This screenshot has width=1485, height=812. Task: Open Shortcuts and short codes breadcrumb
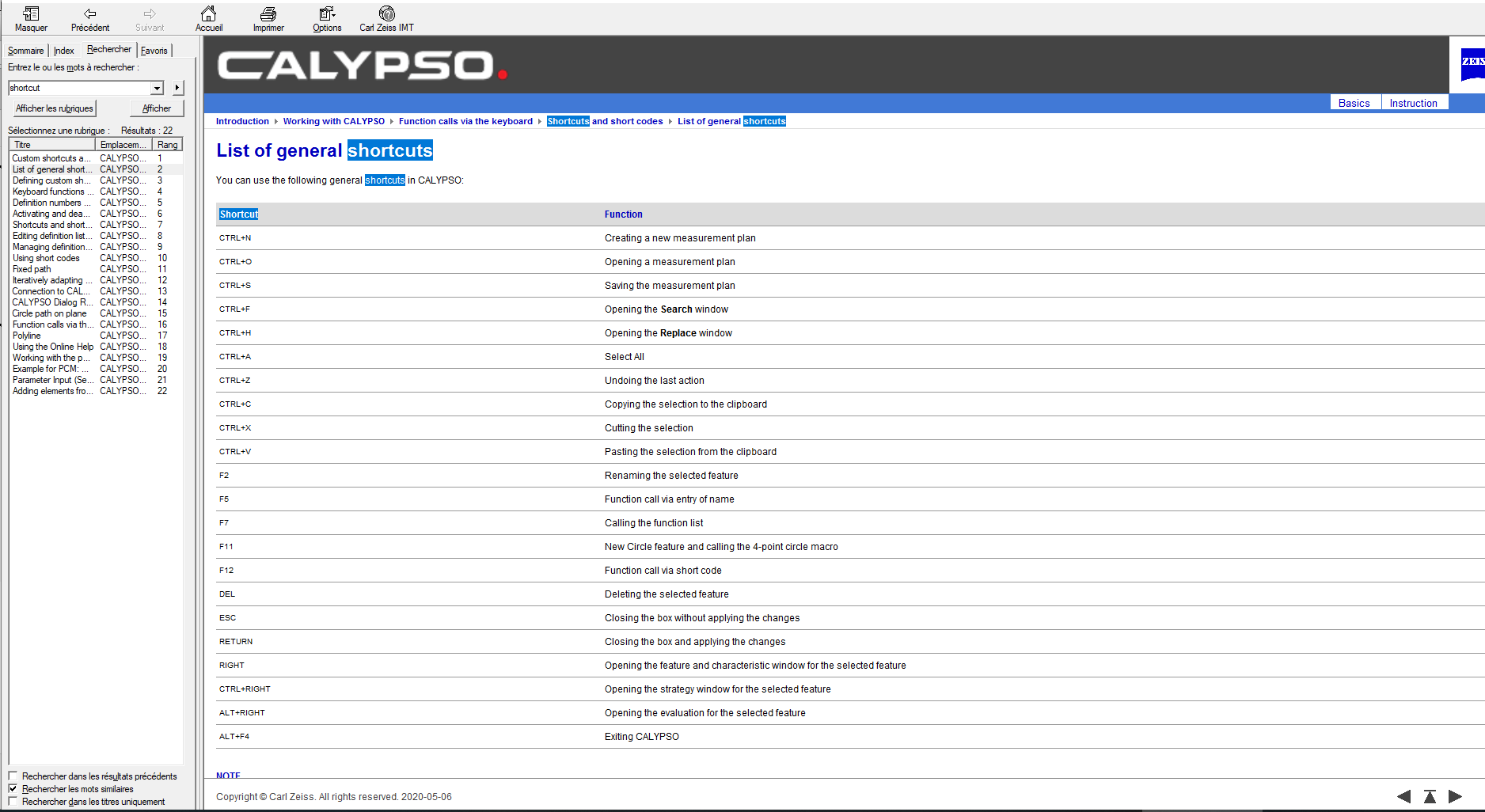[x=605, y=121]
